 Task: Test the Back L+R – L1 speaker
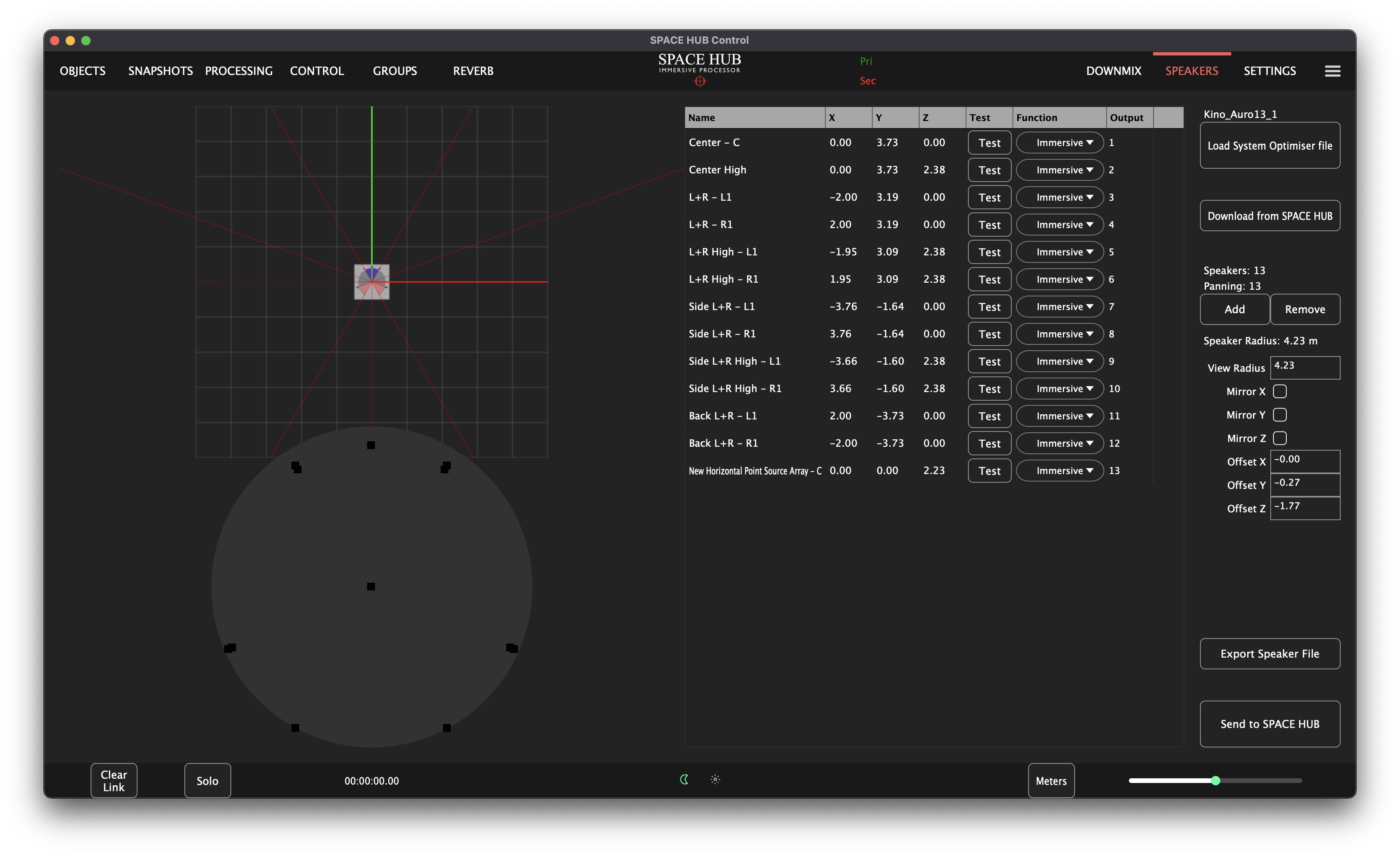(x=989, y=416)
